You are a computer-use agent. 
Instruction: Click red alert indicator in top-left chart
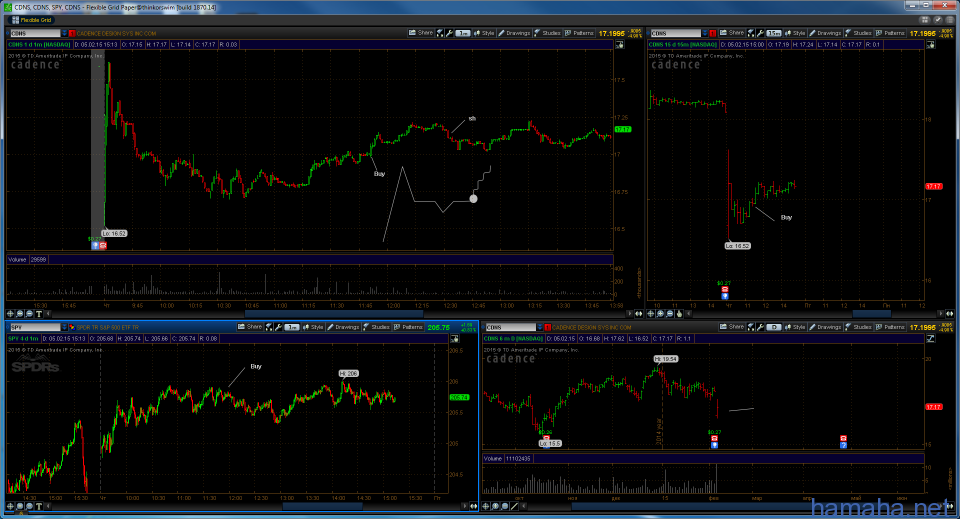coord(72,33)
